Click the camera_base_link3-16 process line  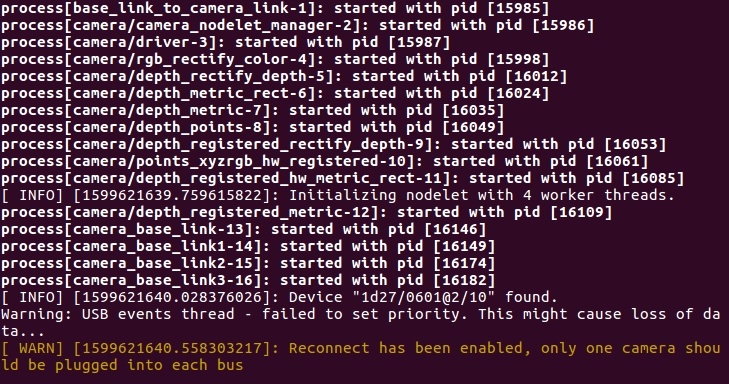[248, 280]
